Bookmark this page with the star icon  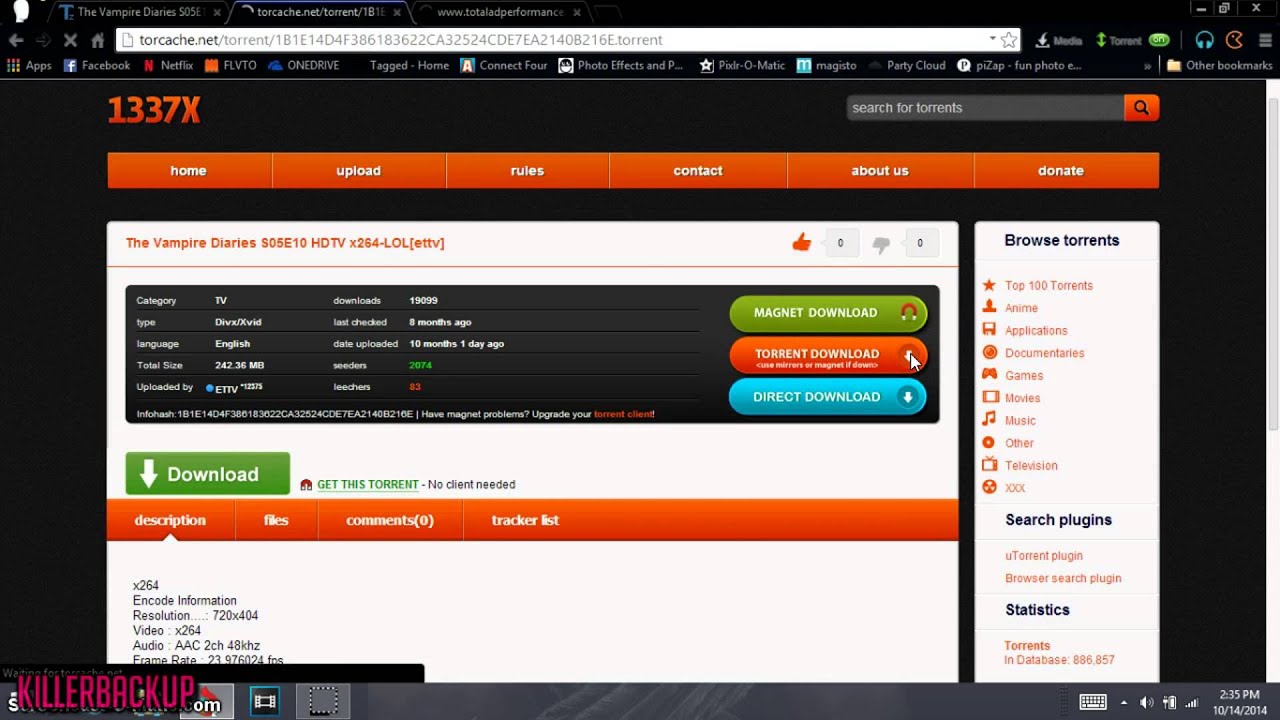point(1009,40)
